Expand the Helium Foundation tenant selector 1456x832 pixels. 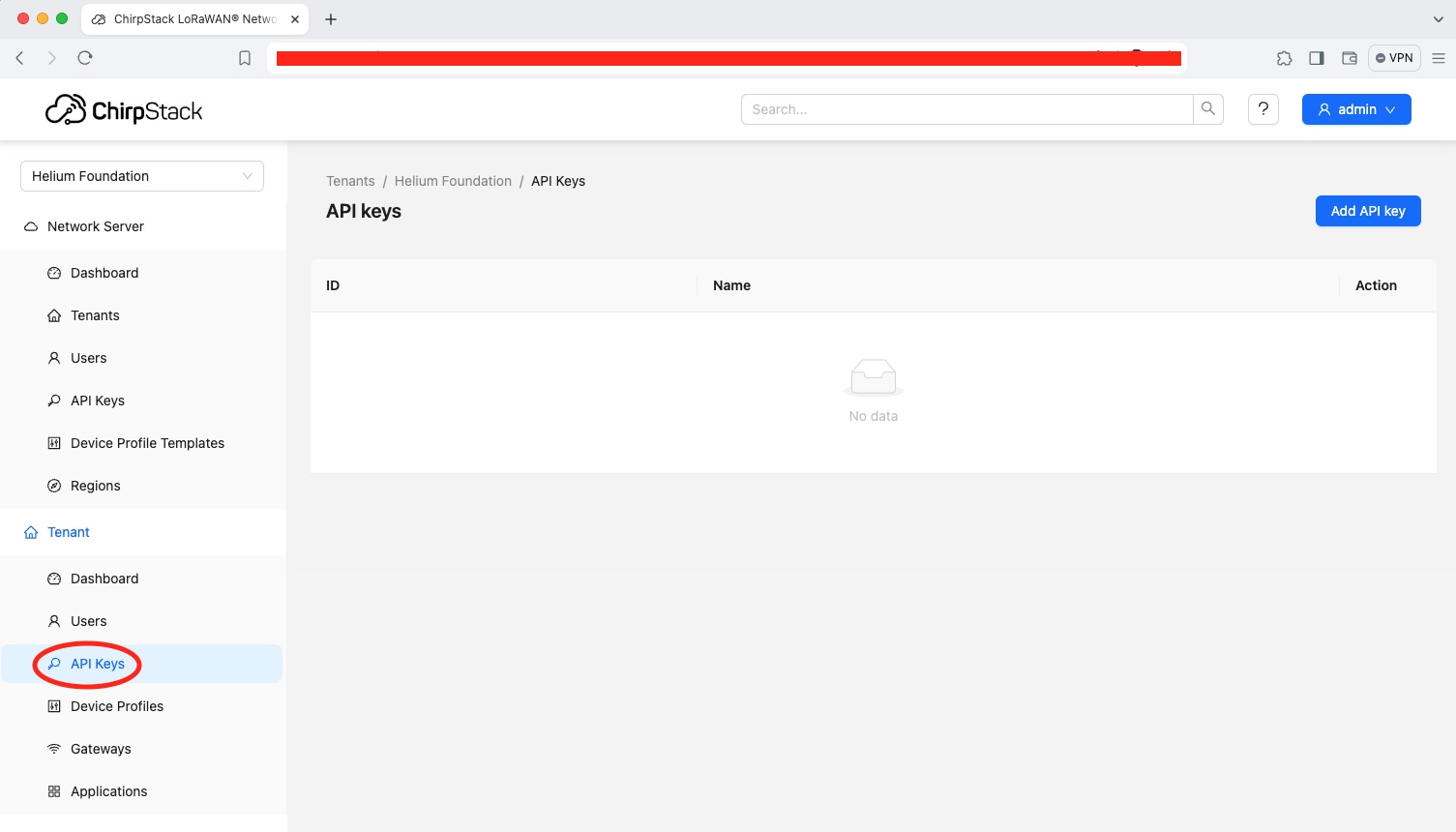pyautogui.click(x=142, y=176)
